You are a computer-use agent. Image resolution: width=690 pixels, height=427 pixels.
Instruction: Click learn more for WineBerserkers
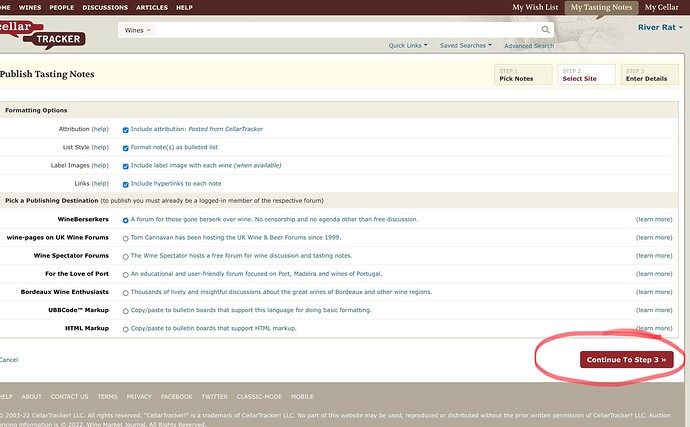click(654, 219)
